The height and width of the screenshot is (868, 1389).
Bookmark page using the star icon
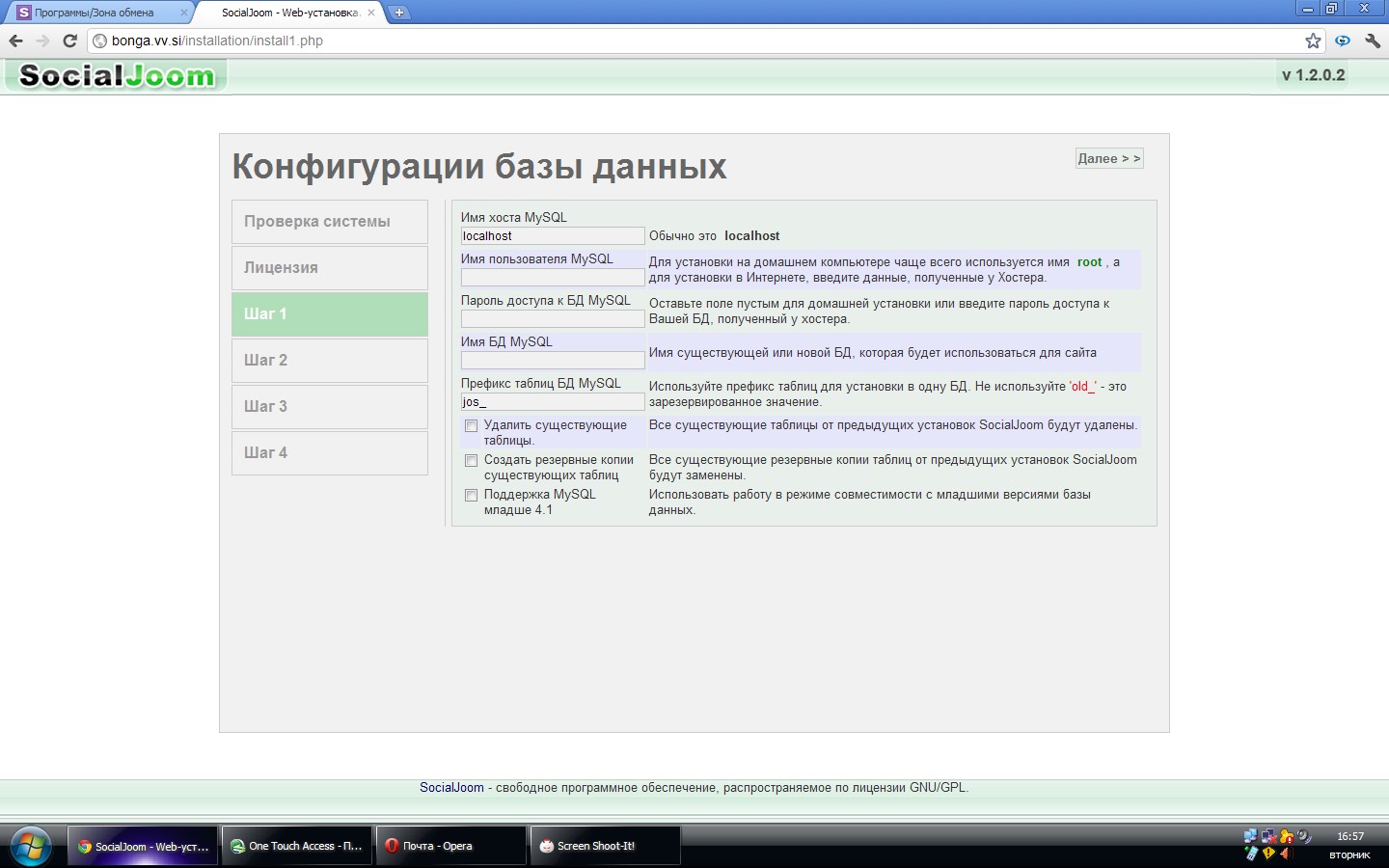point(1313,41)
